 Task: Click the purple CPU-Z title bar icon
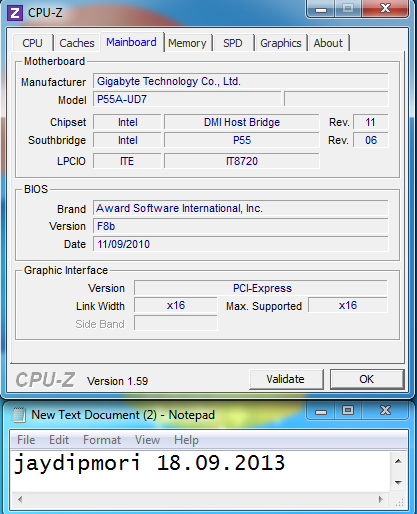click(15, 13)
